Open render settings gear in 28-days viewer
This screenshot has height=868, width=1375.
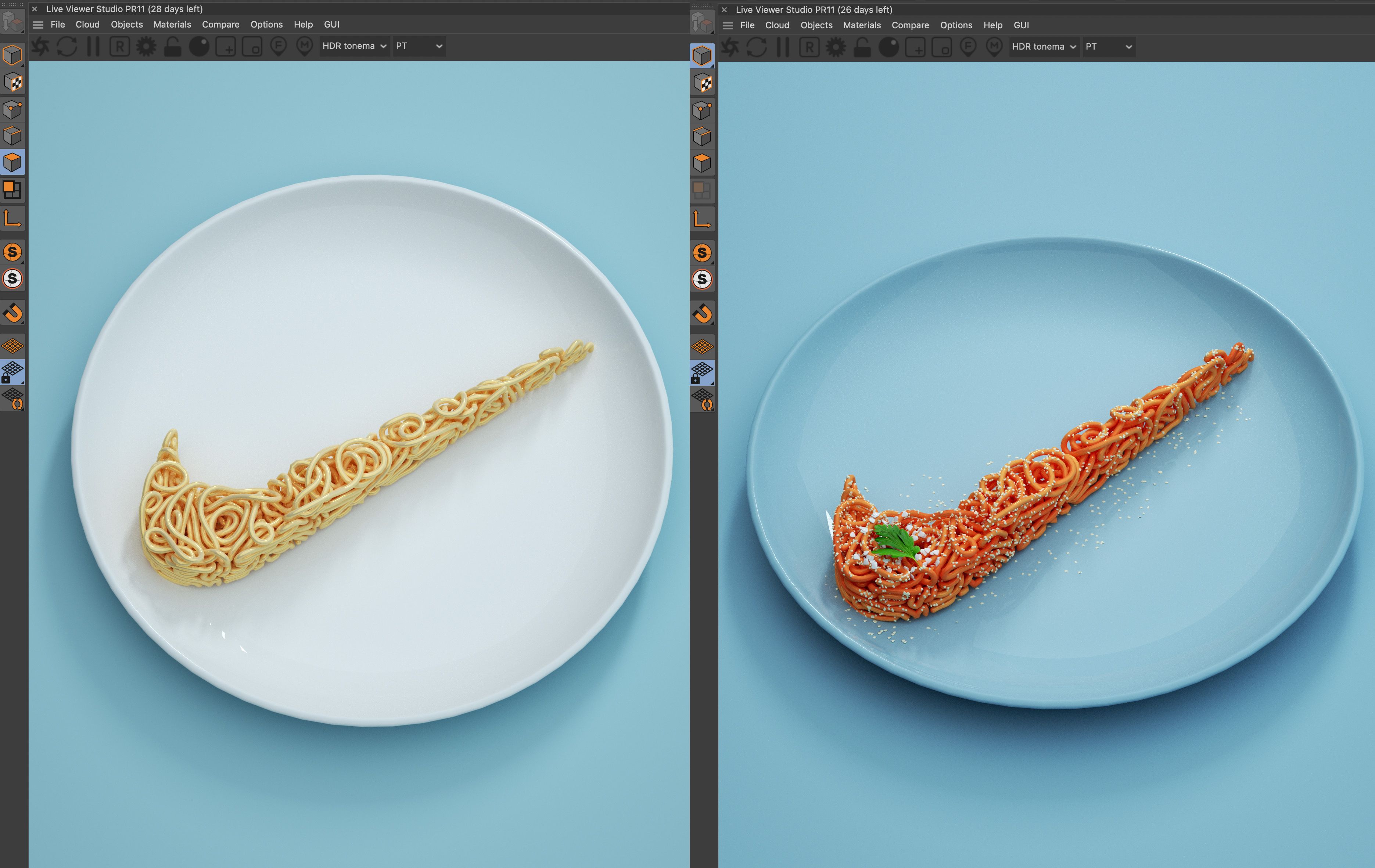point(146,46)
